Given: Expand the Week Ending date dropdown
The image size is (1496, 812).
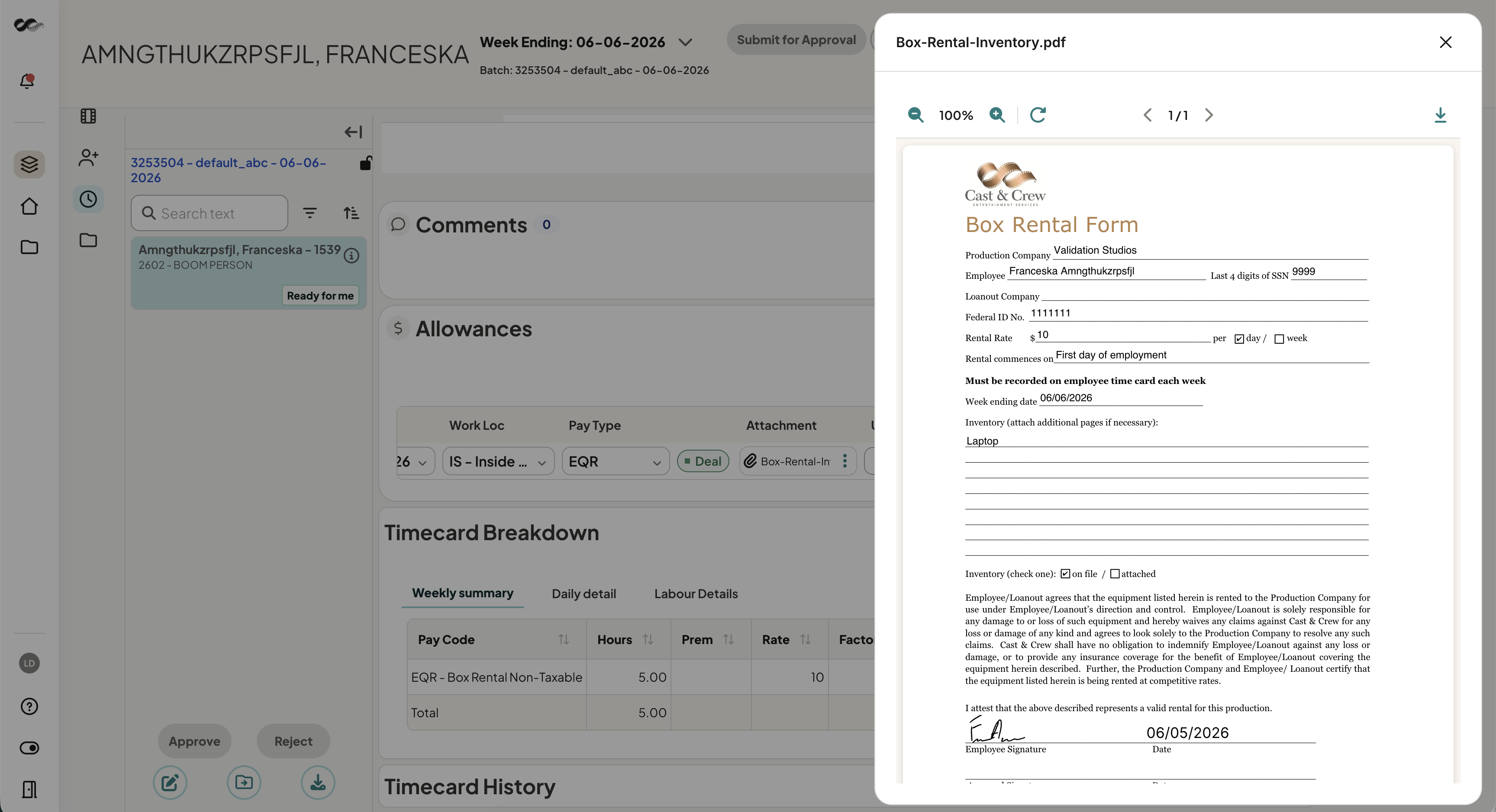Looking at the screenshot, I should 685,42.
